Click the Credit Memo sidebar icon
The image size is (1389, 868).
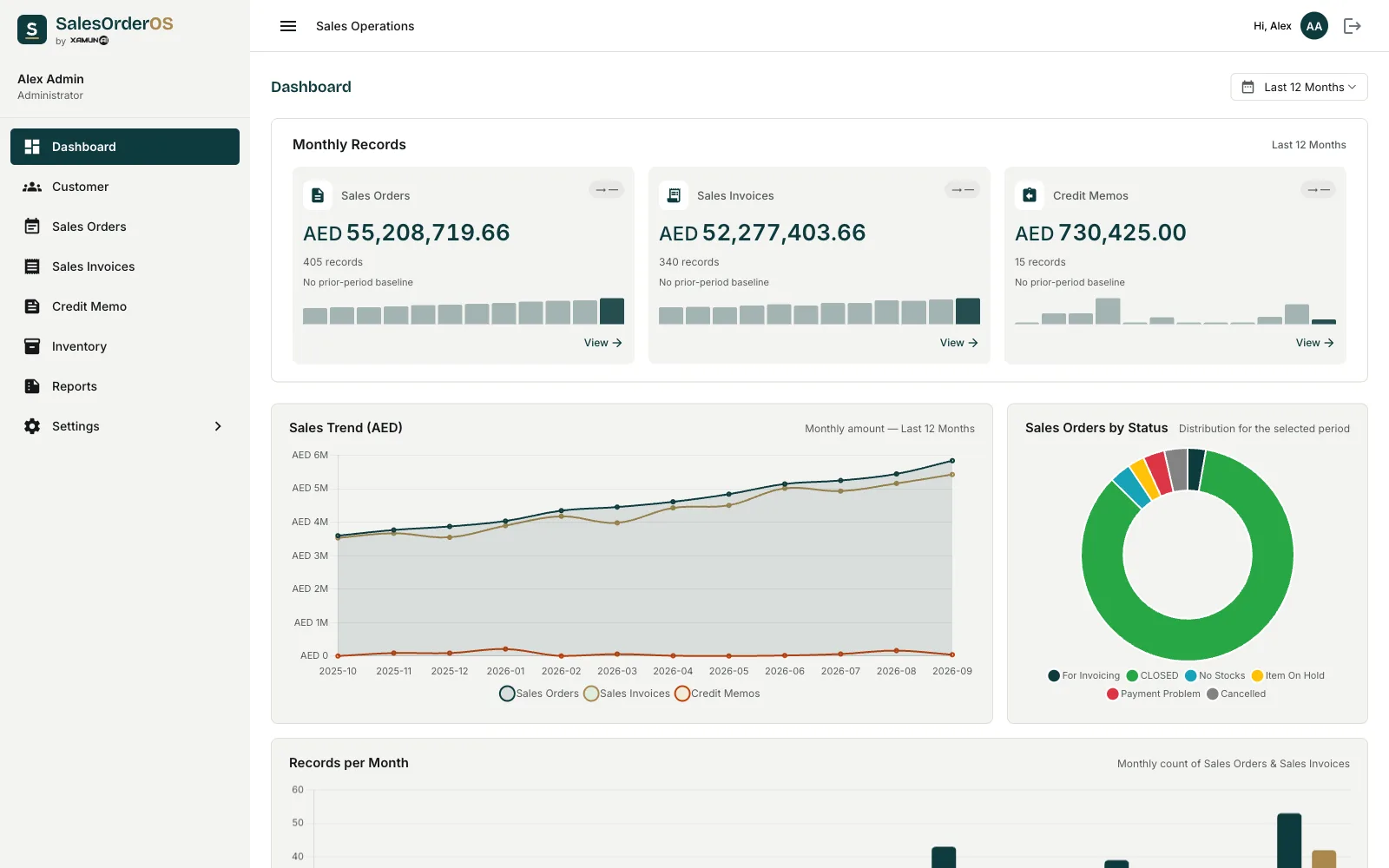(x=32, y=306)
